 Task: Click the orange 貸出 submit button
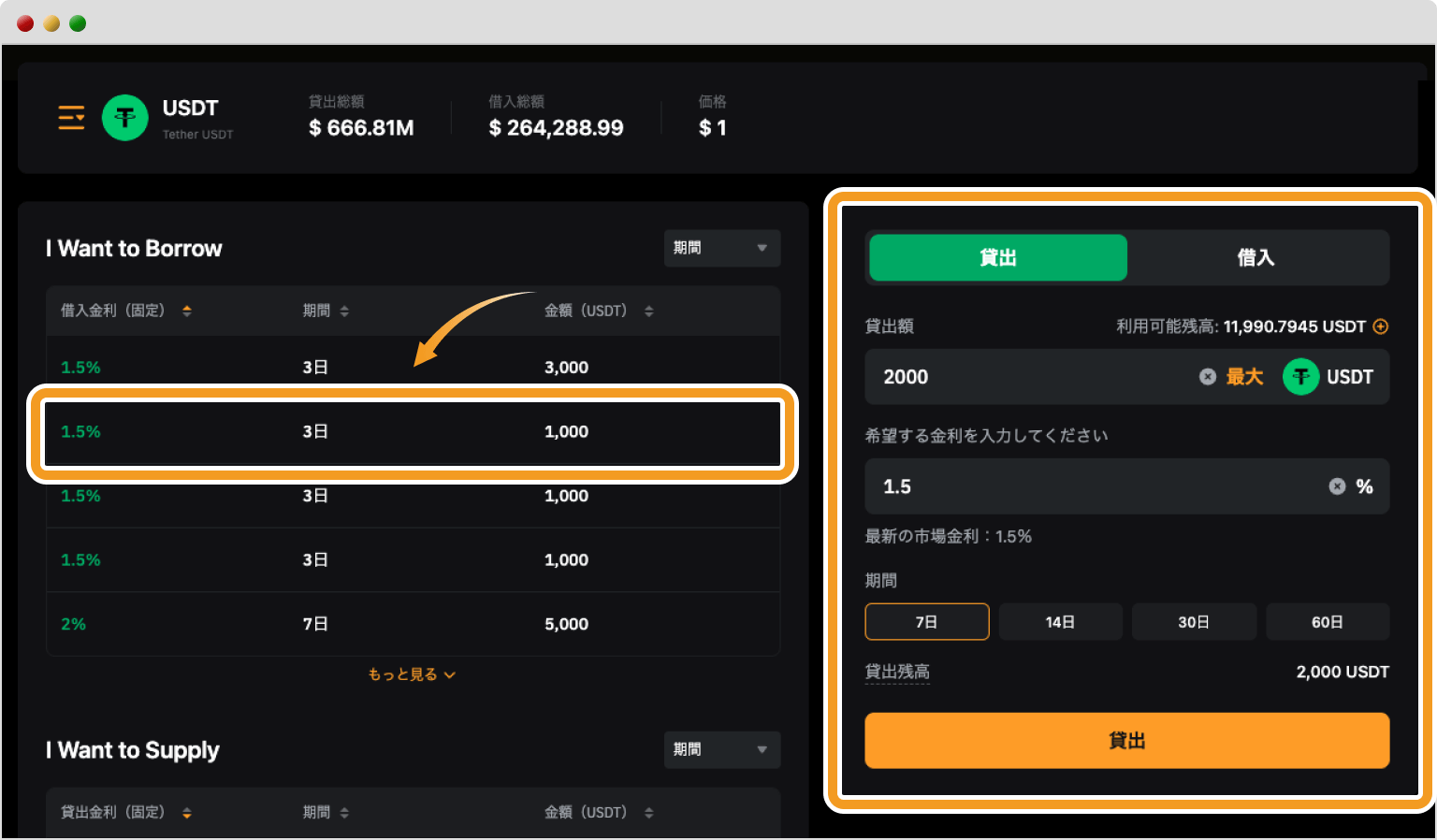click(1127, 741)
